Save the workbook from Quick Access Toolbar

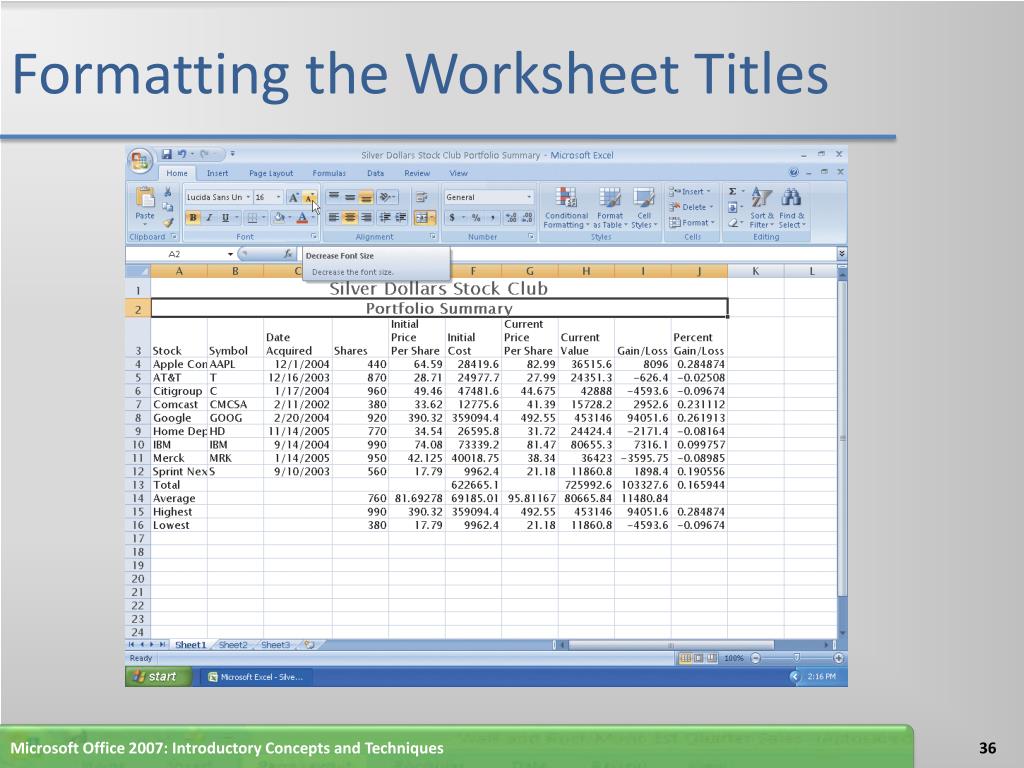pos(167,154)
